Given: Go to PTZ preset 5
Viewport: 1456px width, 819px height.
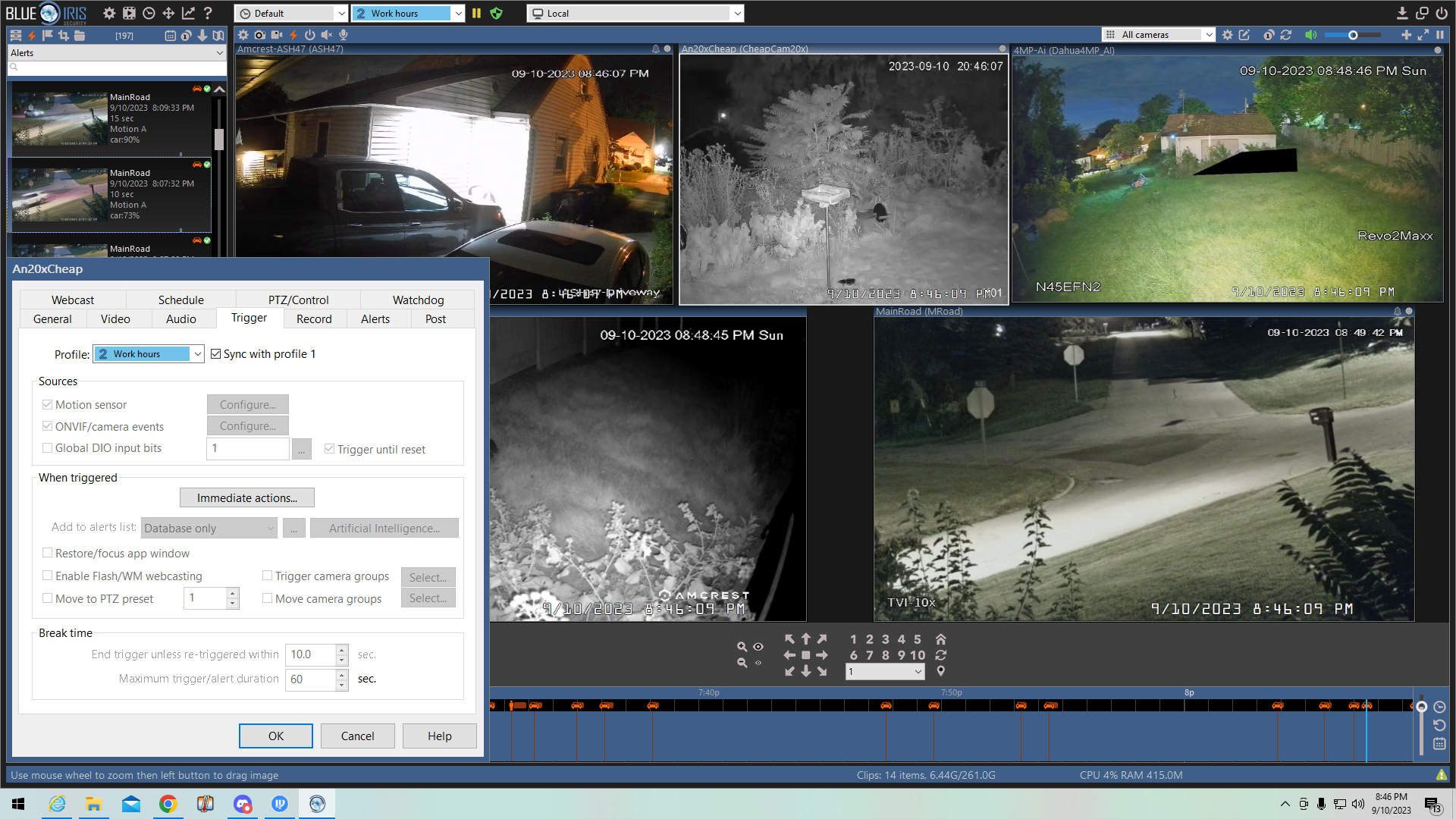Looking at the screenshot, I should (x=917, y=639).
